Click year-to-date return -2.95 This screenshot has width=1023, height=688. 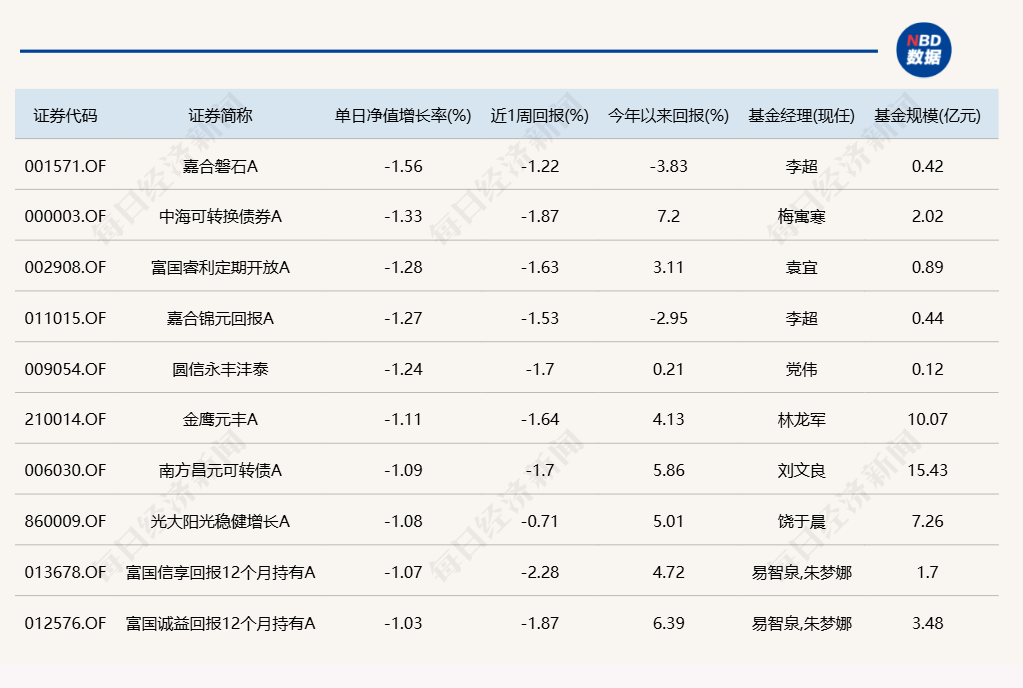(x=669, y=318)
